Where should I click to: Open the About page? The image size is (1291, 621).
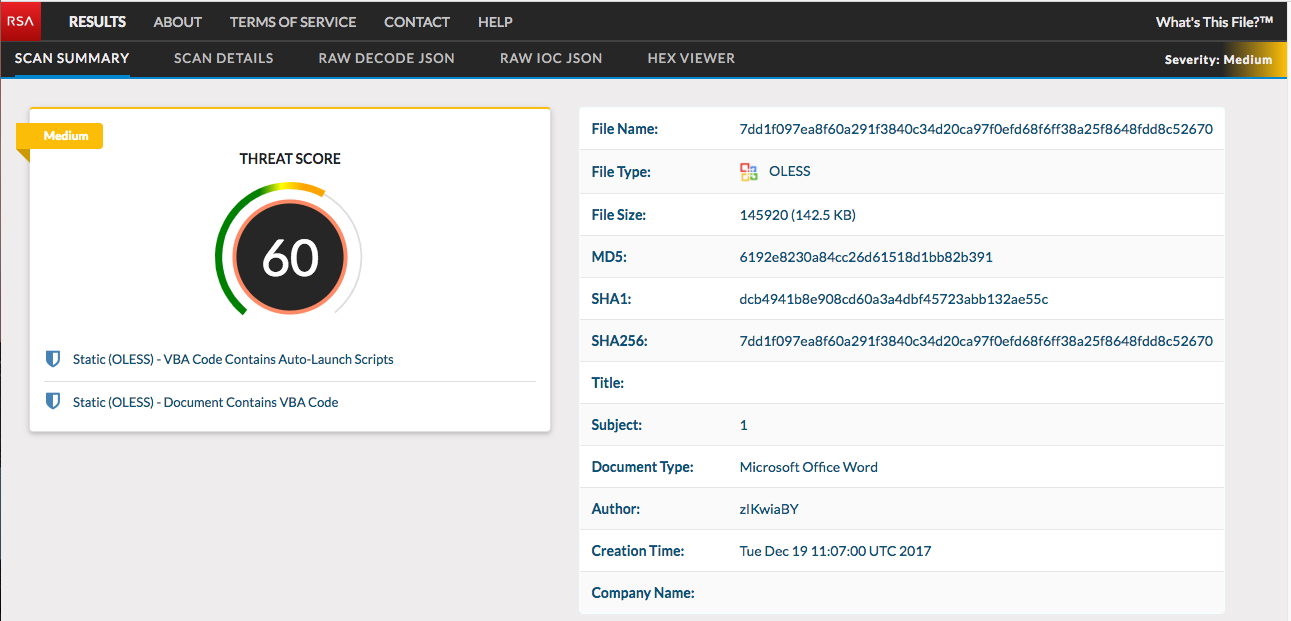[x=177, y=22]
